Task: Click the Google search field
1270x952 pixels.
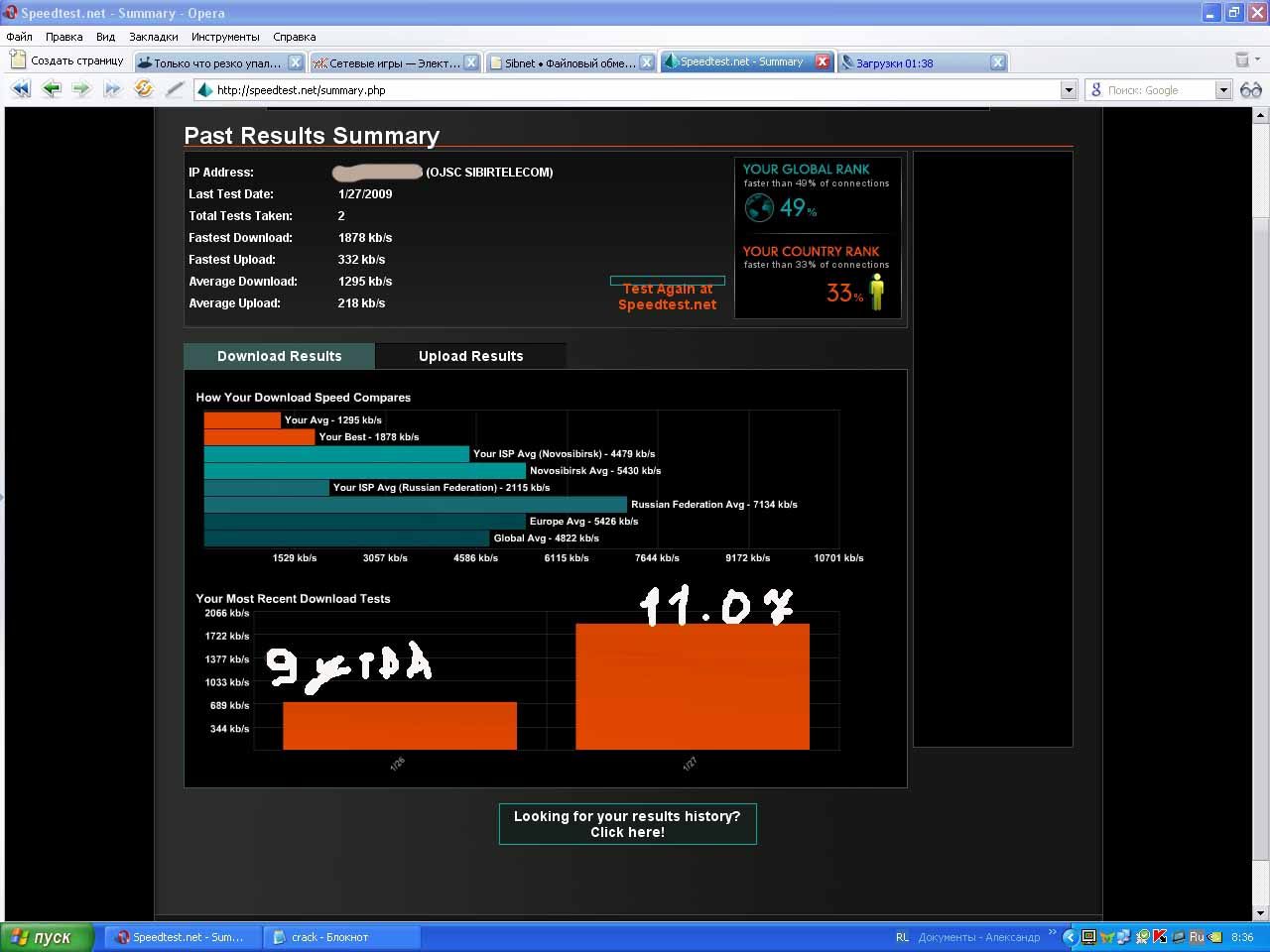Action: [x=1159, y=90]
